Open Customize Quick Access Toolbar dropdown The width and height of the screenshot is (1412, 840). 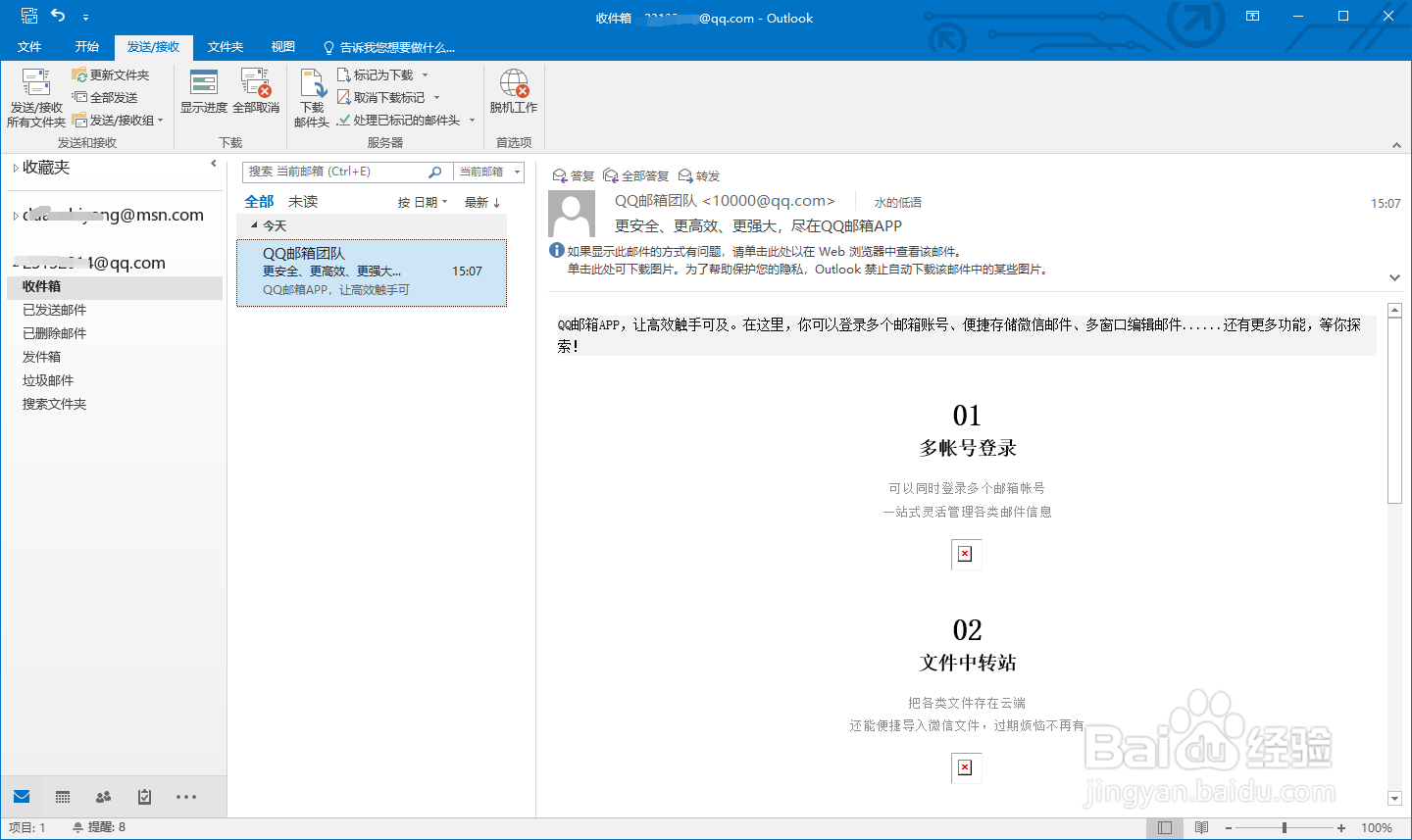point(85,17)
